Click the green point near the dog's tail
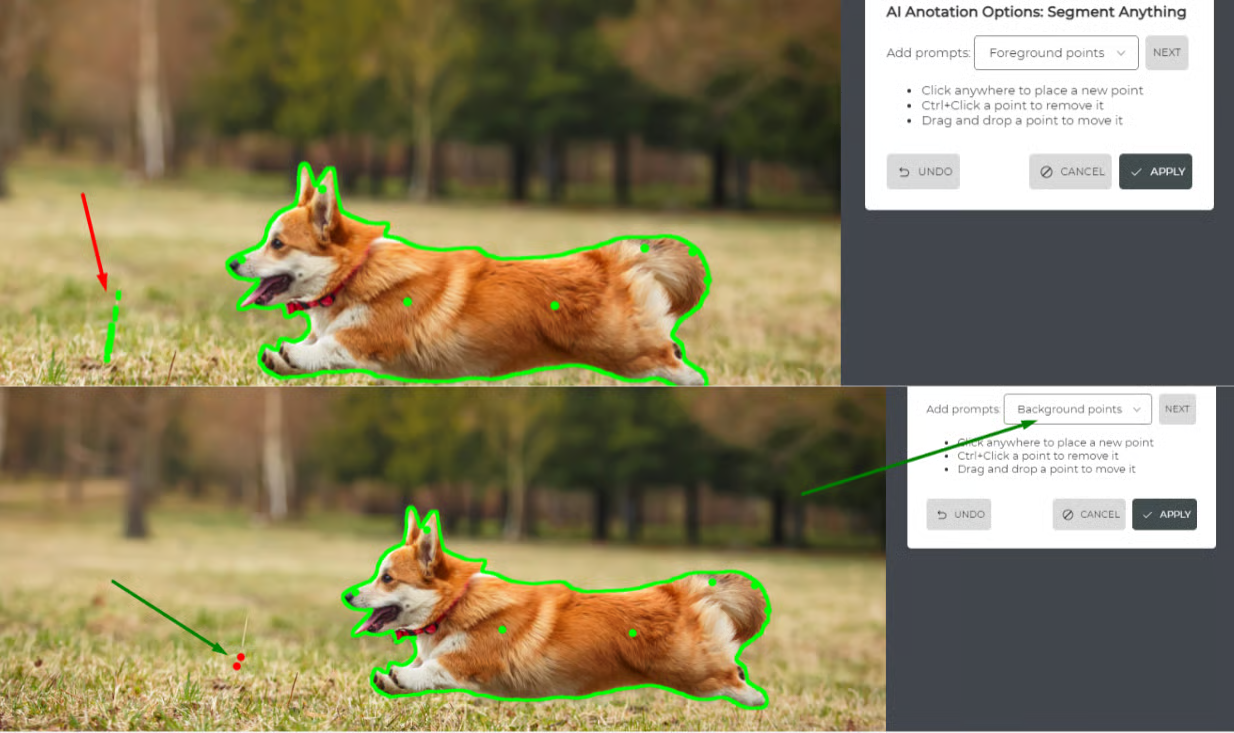The height and width of the screenshot is (733, 1234). point(646,247)
